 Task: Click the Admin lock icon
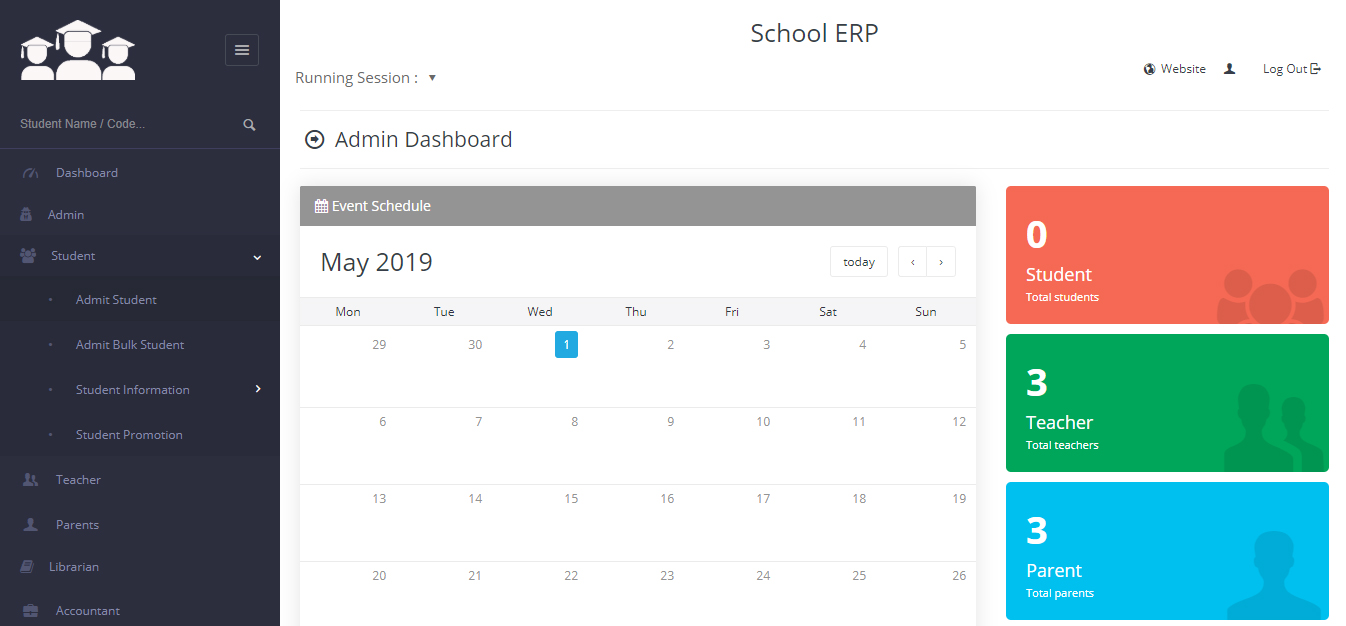point(26,215)
